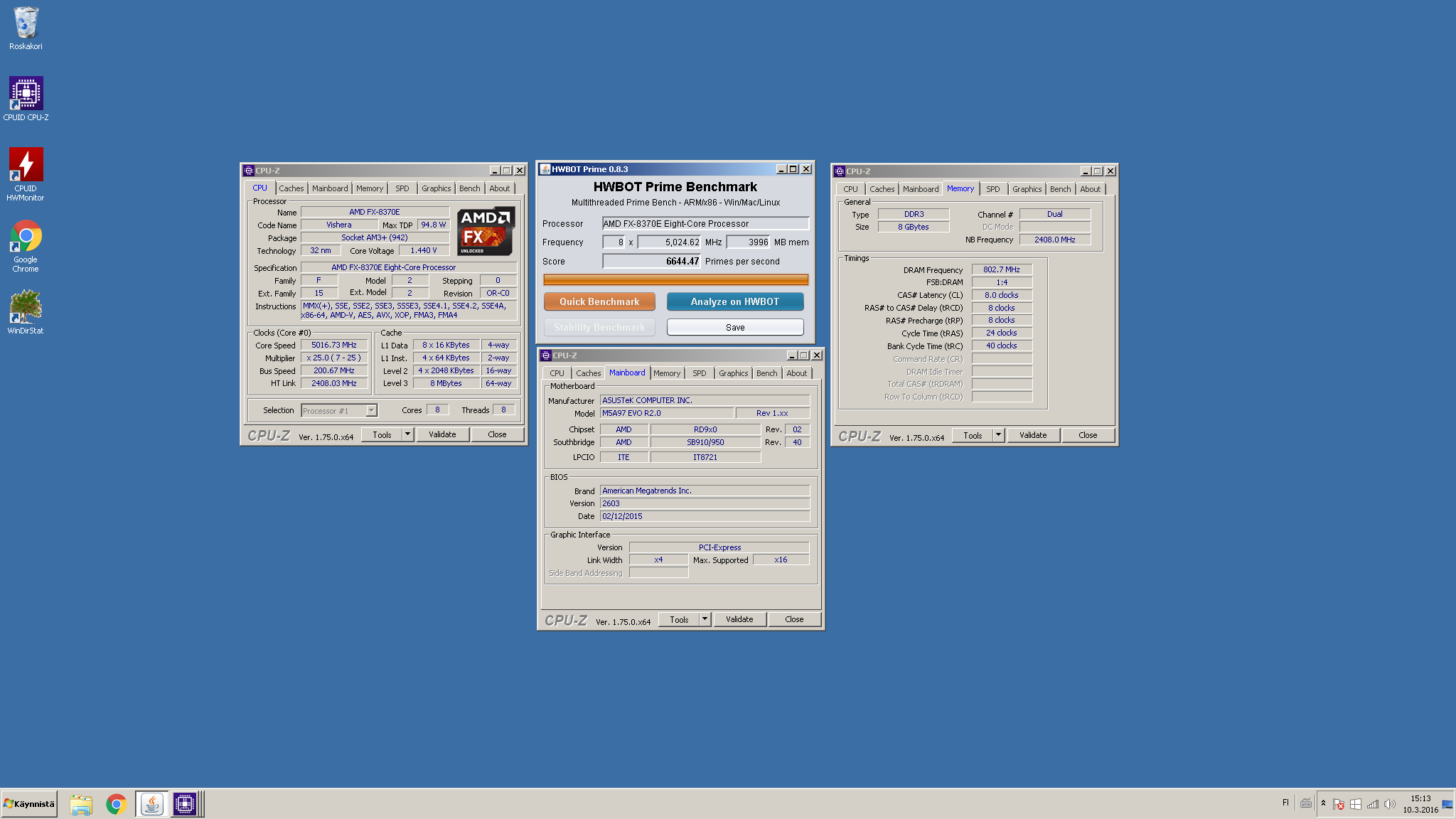The height and width of the screenshot is (819, 1456).
Task: Click the left CPU-Z window title icon
Action: (249, 171)
